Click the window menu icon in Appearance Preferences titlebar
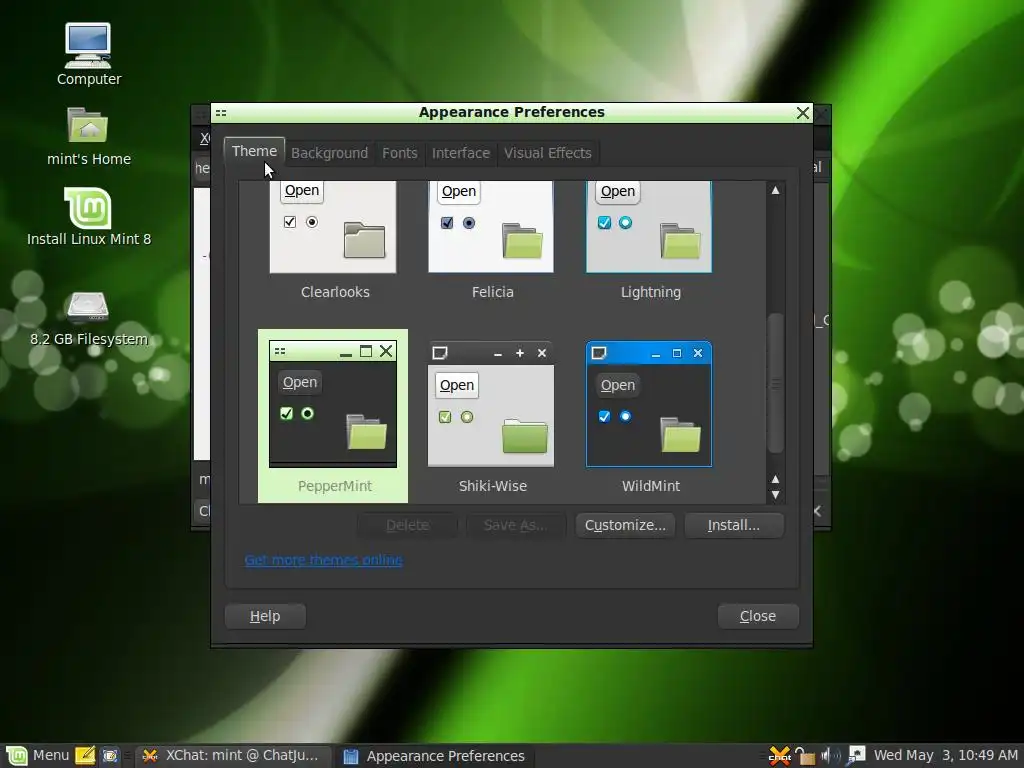This screenshot has width=1024, height=768. tap(221, 113)
